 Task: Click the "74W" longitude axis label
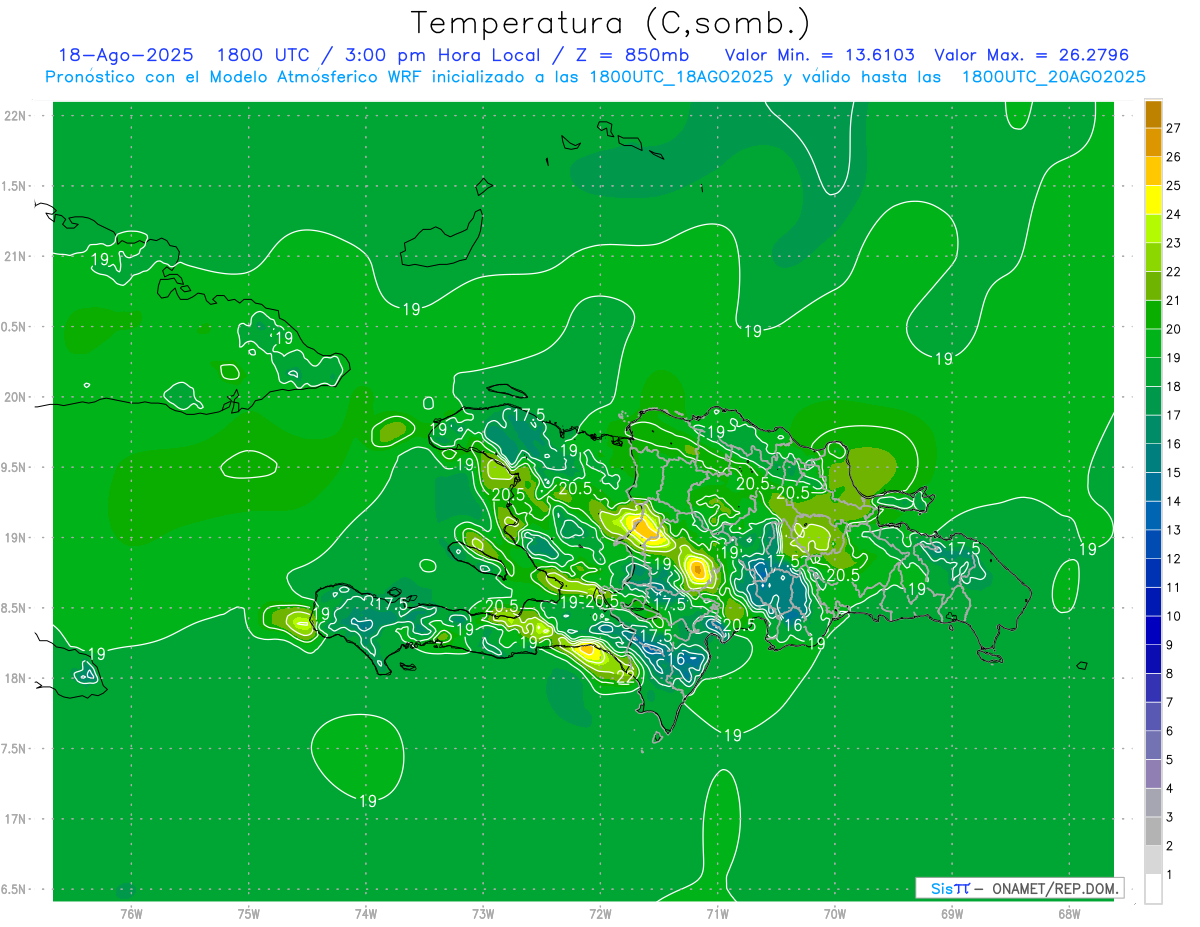coord(366,913)
